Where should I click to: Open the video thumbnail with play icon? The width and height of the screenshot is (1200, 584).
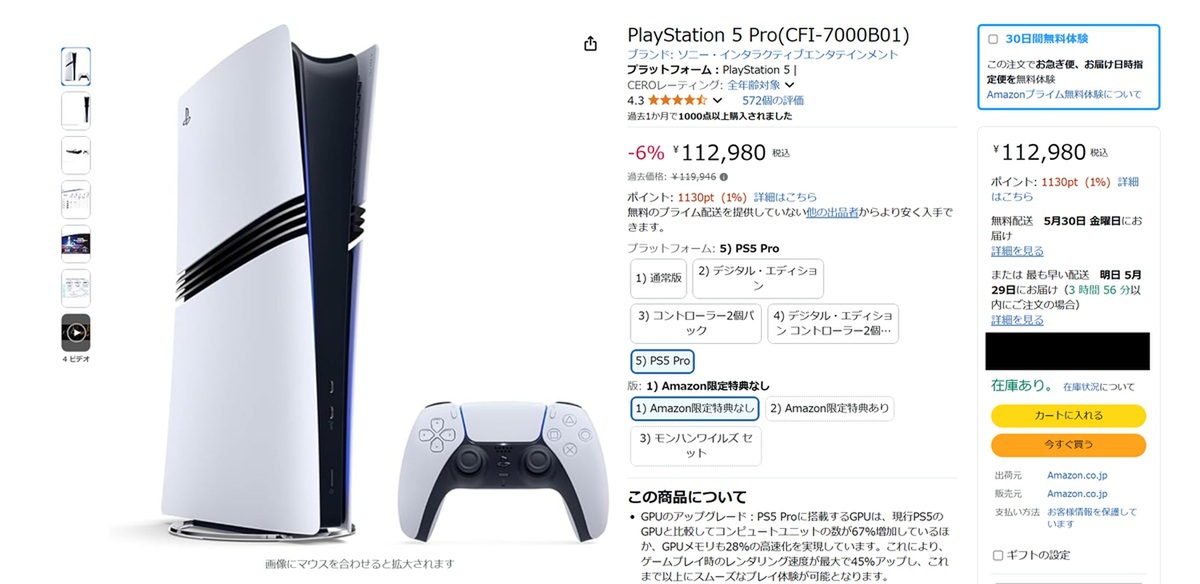pyautogui.click(x=76, y=332)
